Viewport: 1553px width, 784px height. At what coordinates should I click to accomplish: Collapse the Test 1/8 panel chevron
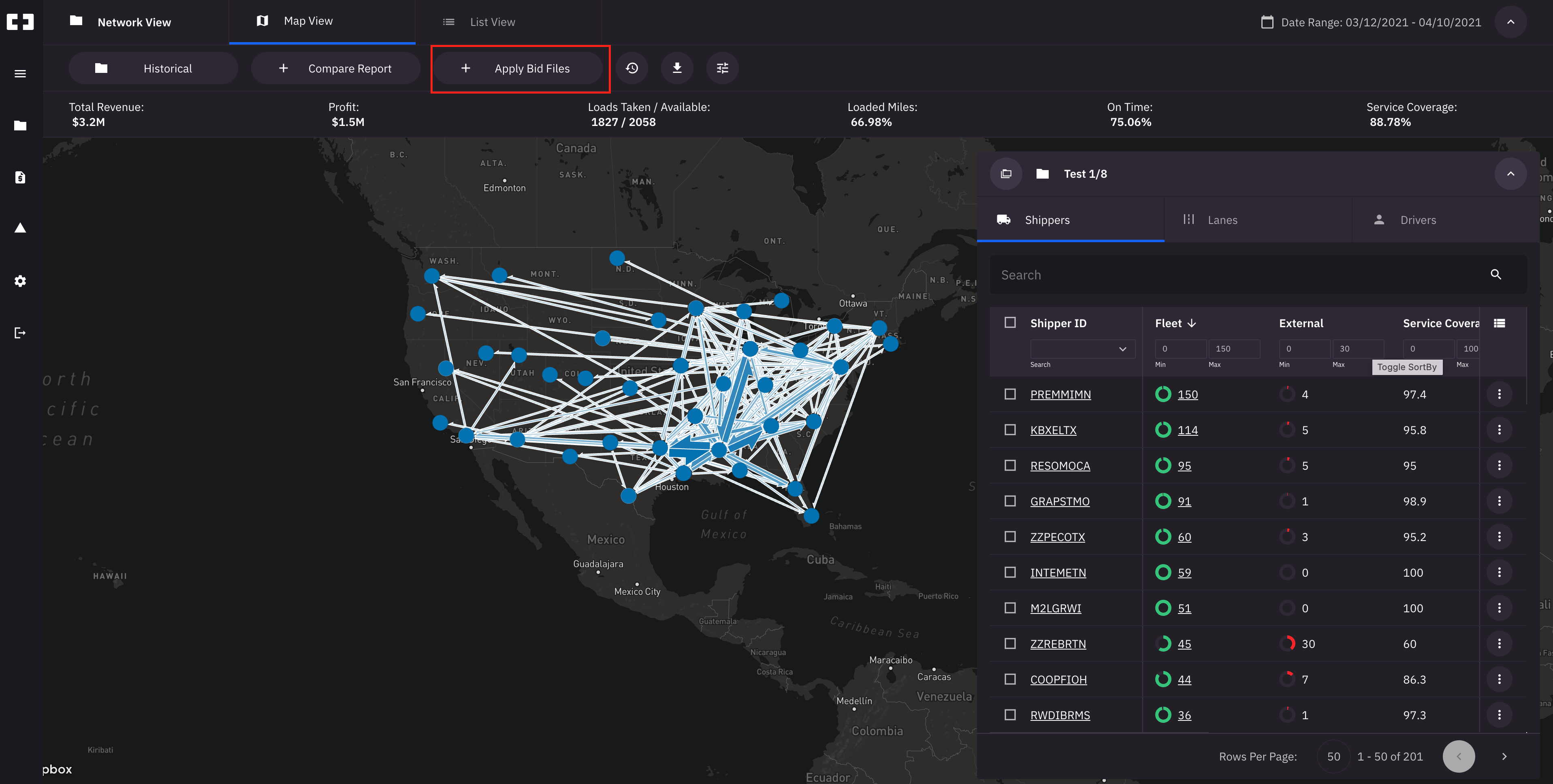(x=1510, y=174)
